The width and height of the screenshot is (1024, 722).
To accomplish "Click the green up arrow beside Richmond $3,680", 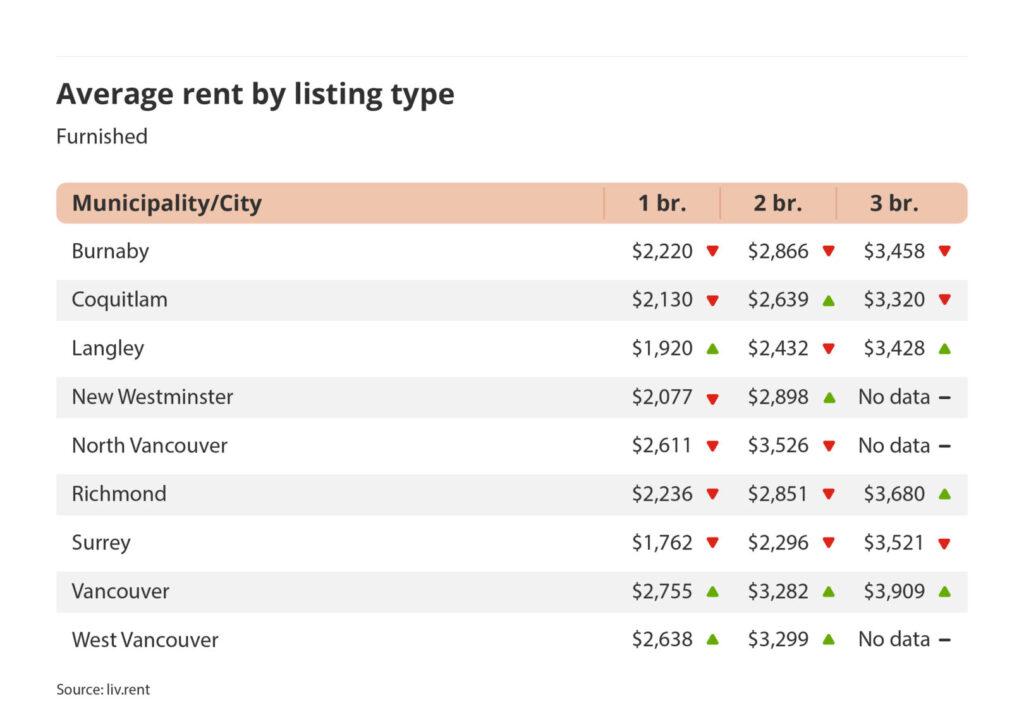I will click(x=944, y=494).
